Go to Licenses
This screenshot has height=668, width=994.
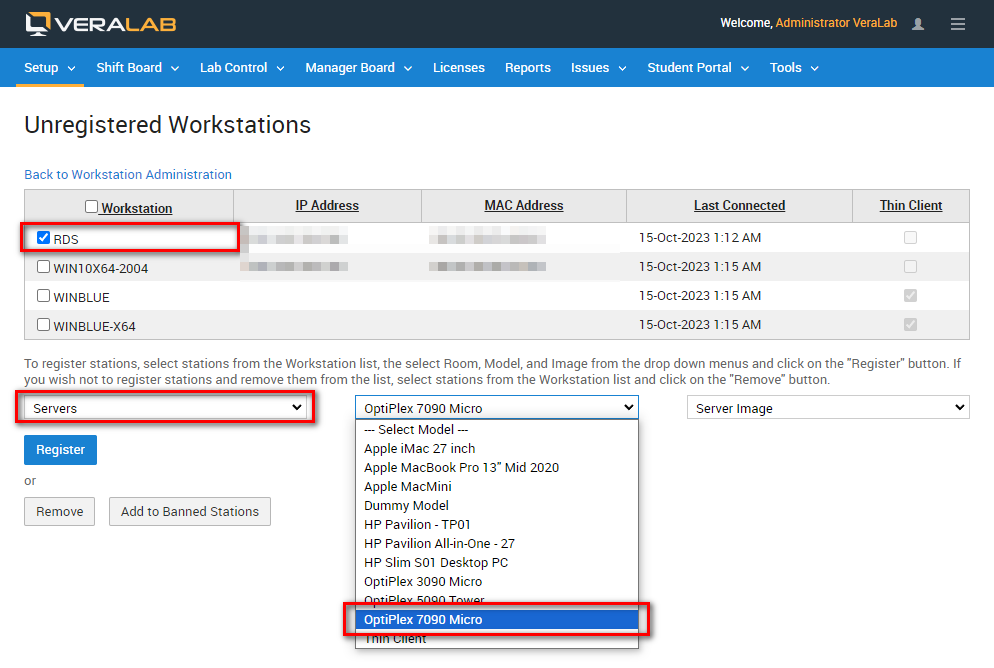click(458, 68)
